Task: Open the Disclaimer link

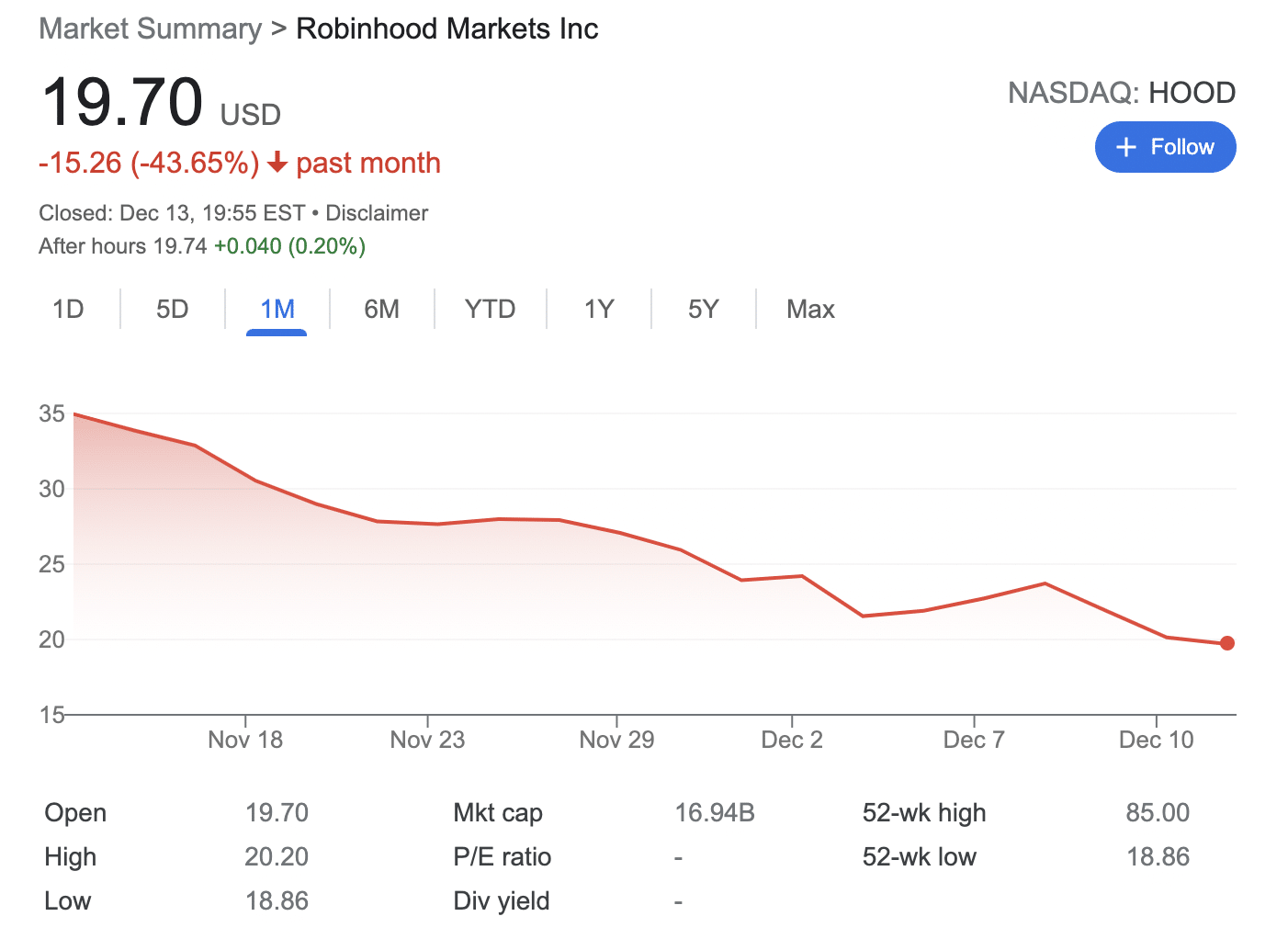Action: (377, 213)
